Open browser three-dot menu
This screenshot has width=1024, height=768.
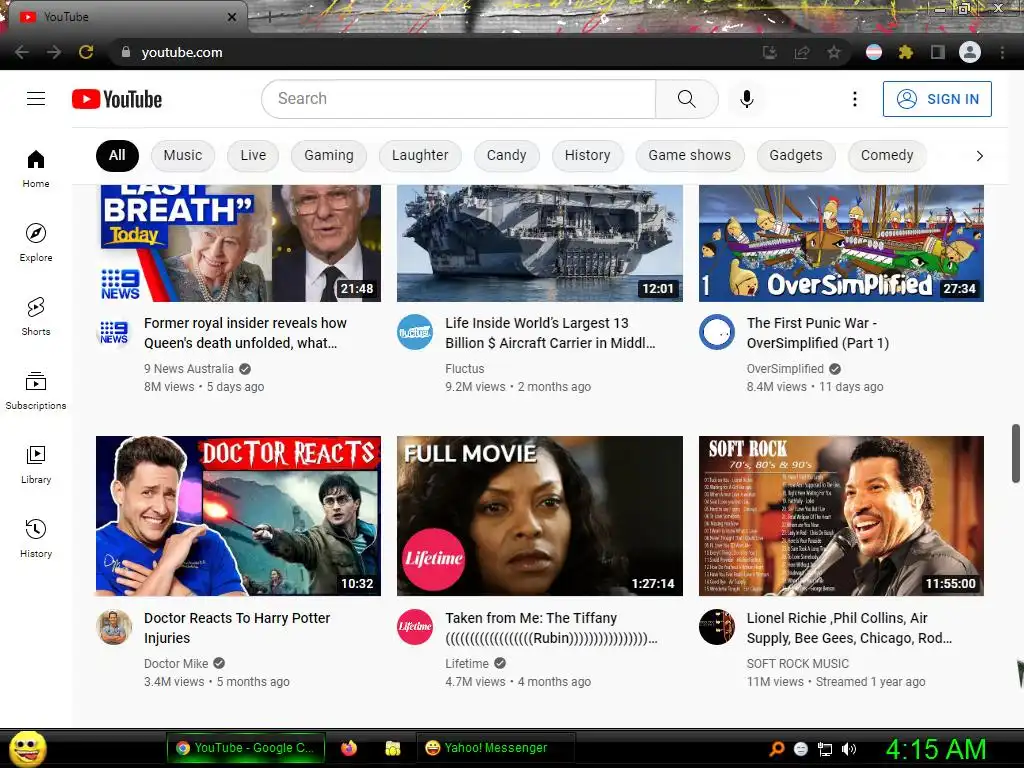click(x=1002, y=52)
